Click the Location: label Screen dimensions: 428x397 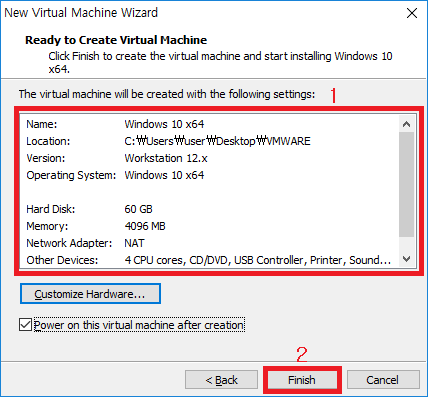pos(48,141)
